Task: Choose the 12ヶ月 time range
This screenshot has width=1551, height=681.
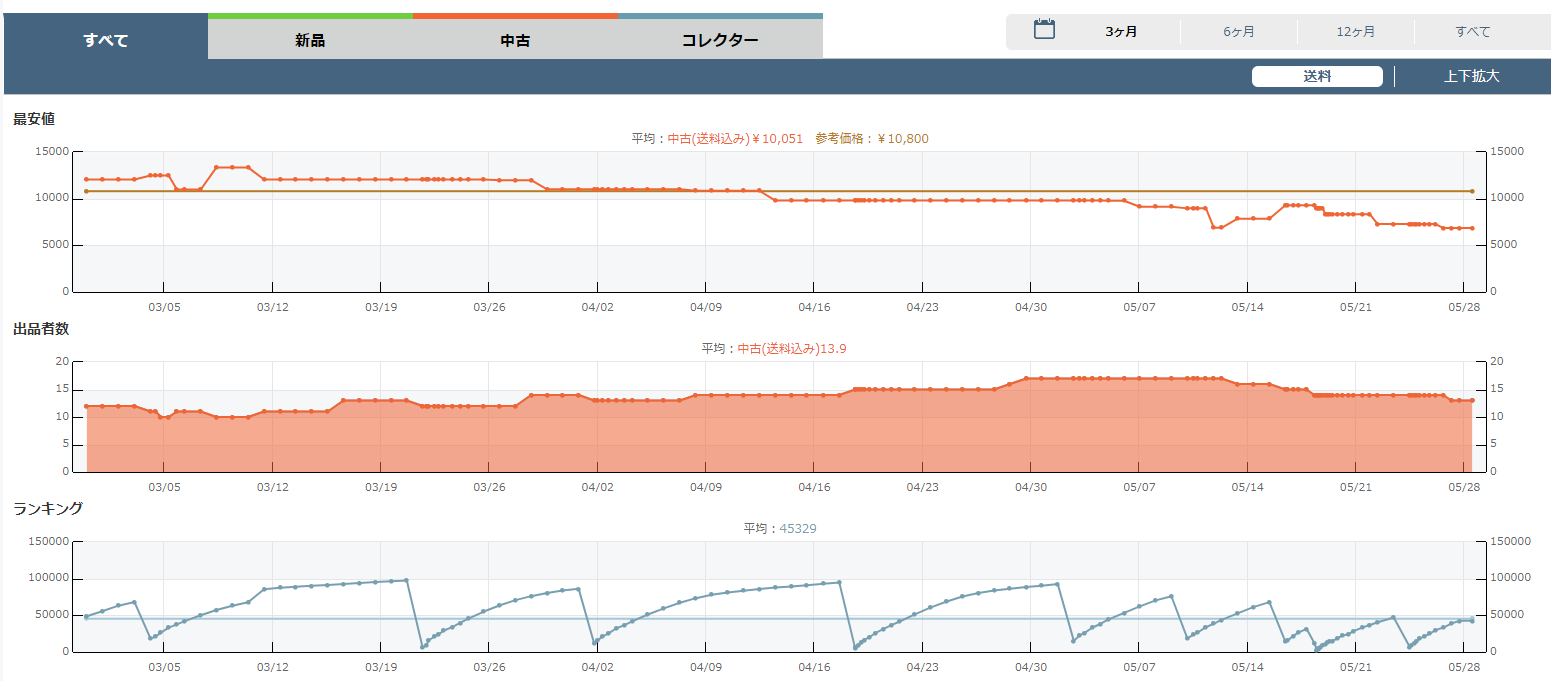Action: pos(1355,32)
